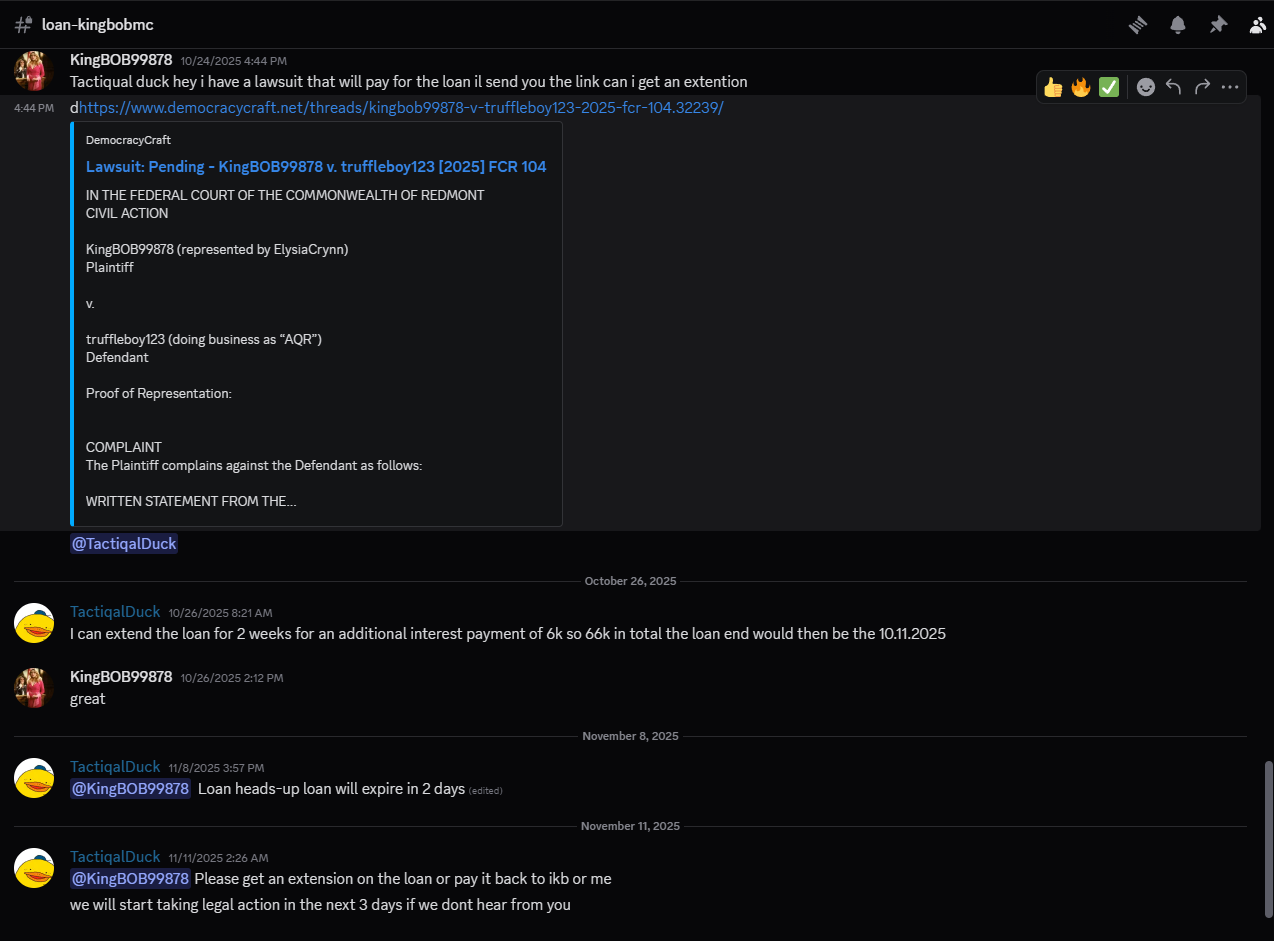Forward the lawsuit message
The image size is (1274, 941).
pos(1201,87)
